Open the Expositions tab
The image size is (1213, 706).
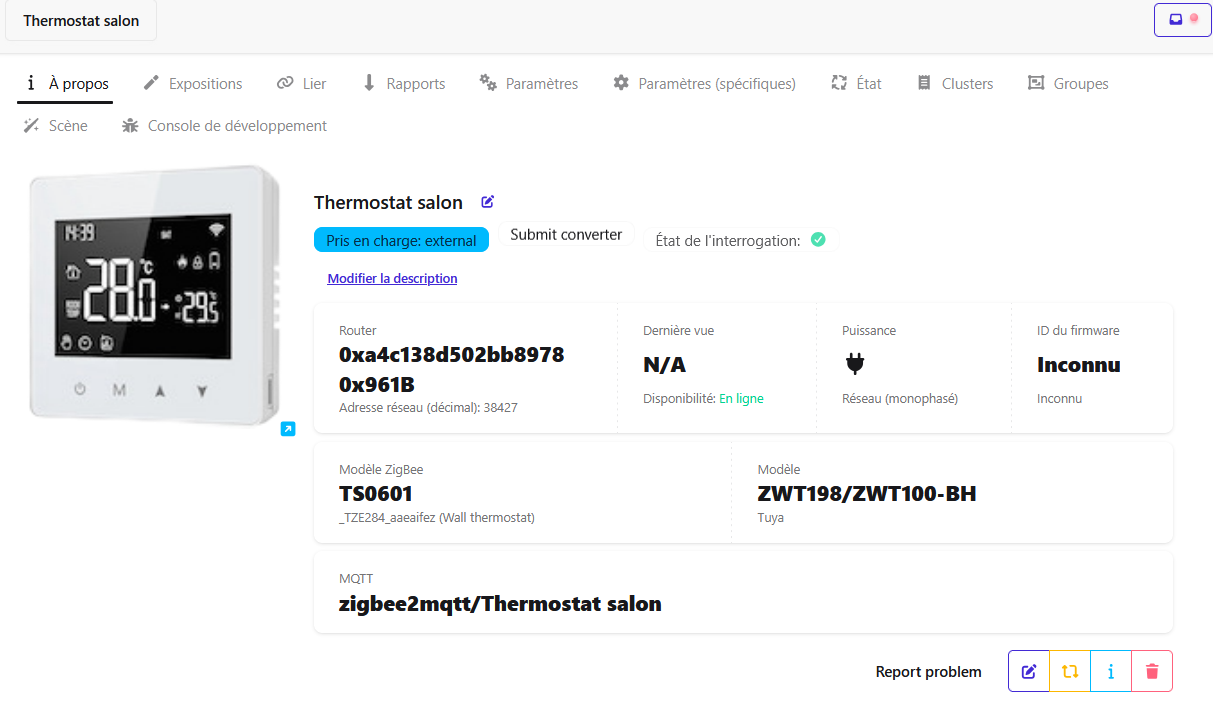193,84
